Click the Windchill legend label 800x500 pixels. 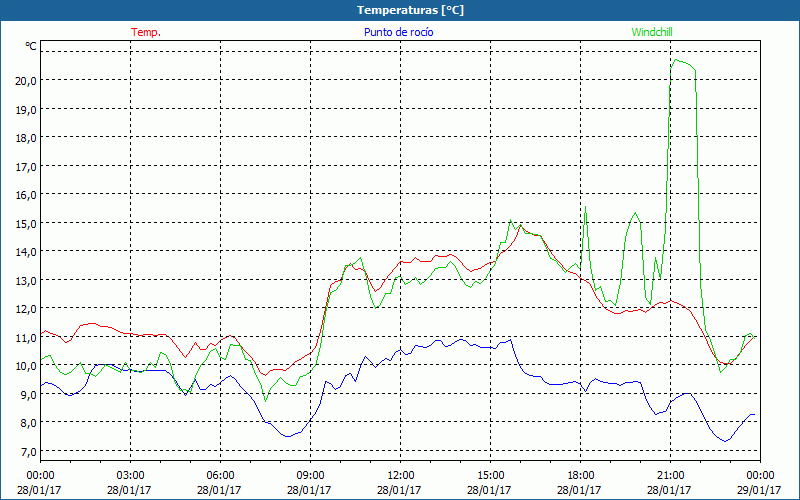(x=652, y=32)
